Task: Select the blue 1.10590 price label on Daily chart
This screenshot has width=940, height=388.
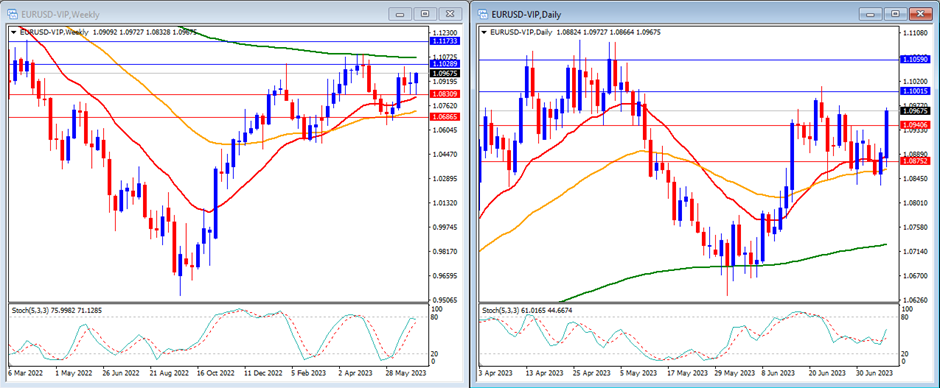Action: pos(915,59)
